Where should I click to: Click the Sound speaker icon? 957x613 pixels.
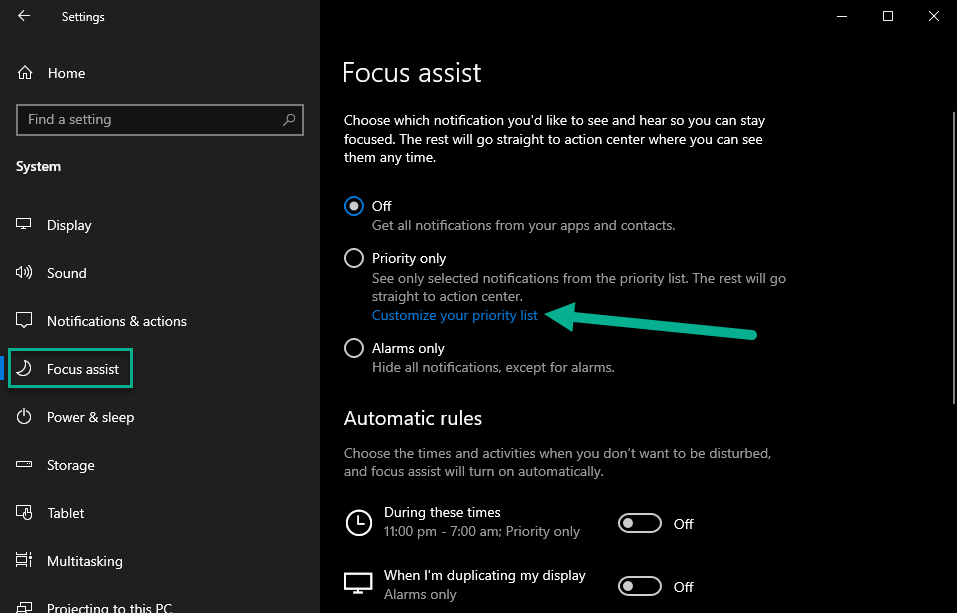coord(24,272)
